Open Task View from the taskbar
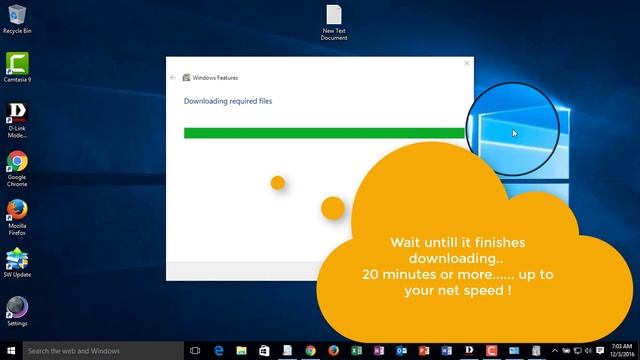640x360 pixels. 195,351
